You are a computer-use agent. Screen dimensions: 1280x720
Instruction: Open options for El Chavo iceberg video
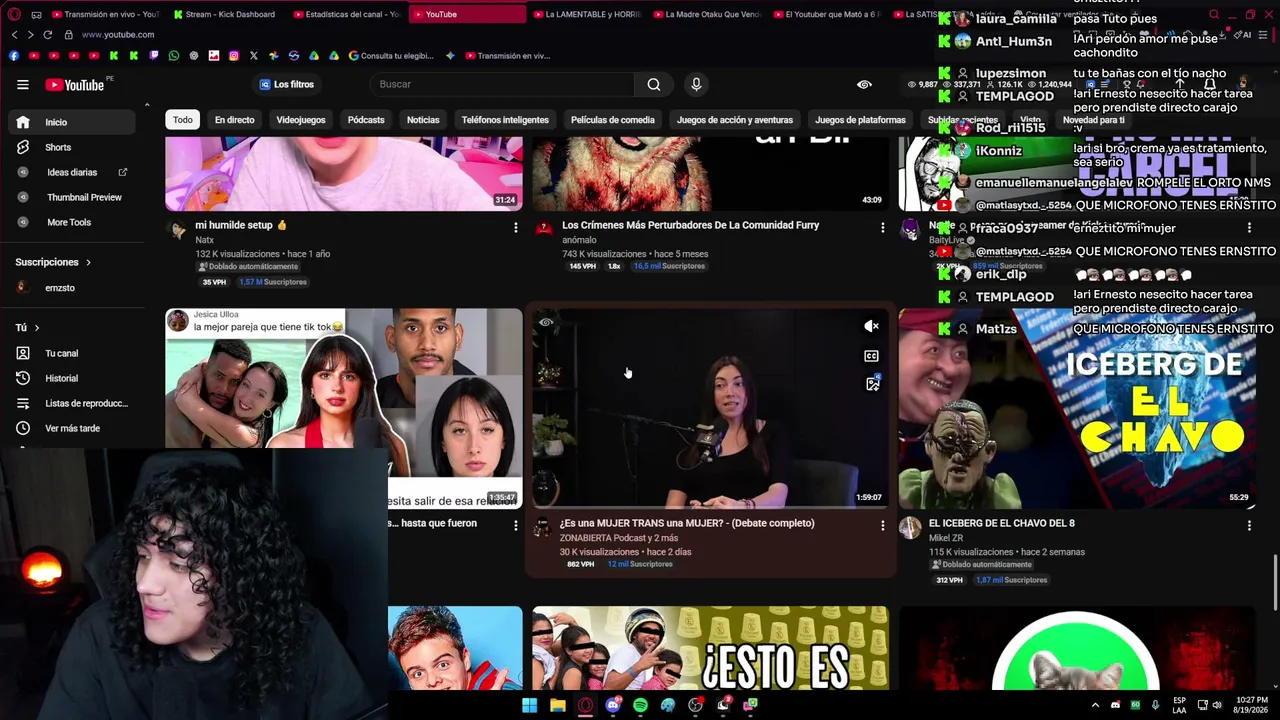(x=1249, y=525)
